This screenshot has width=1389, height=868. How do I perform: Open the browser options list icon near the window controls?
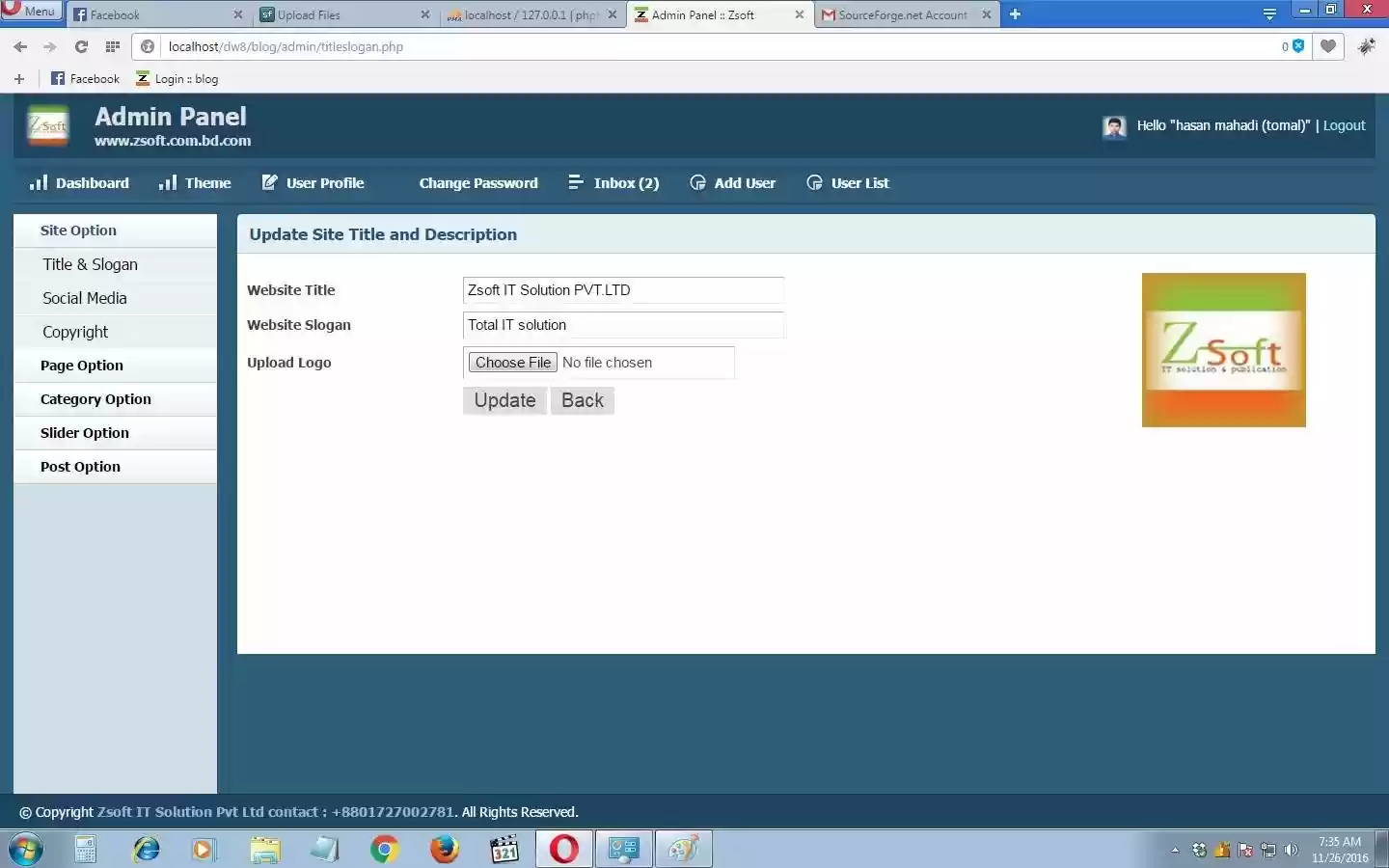tap(1268, 14)
